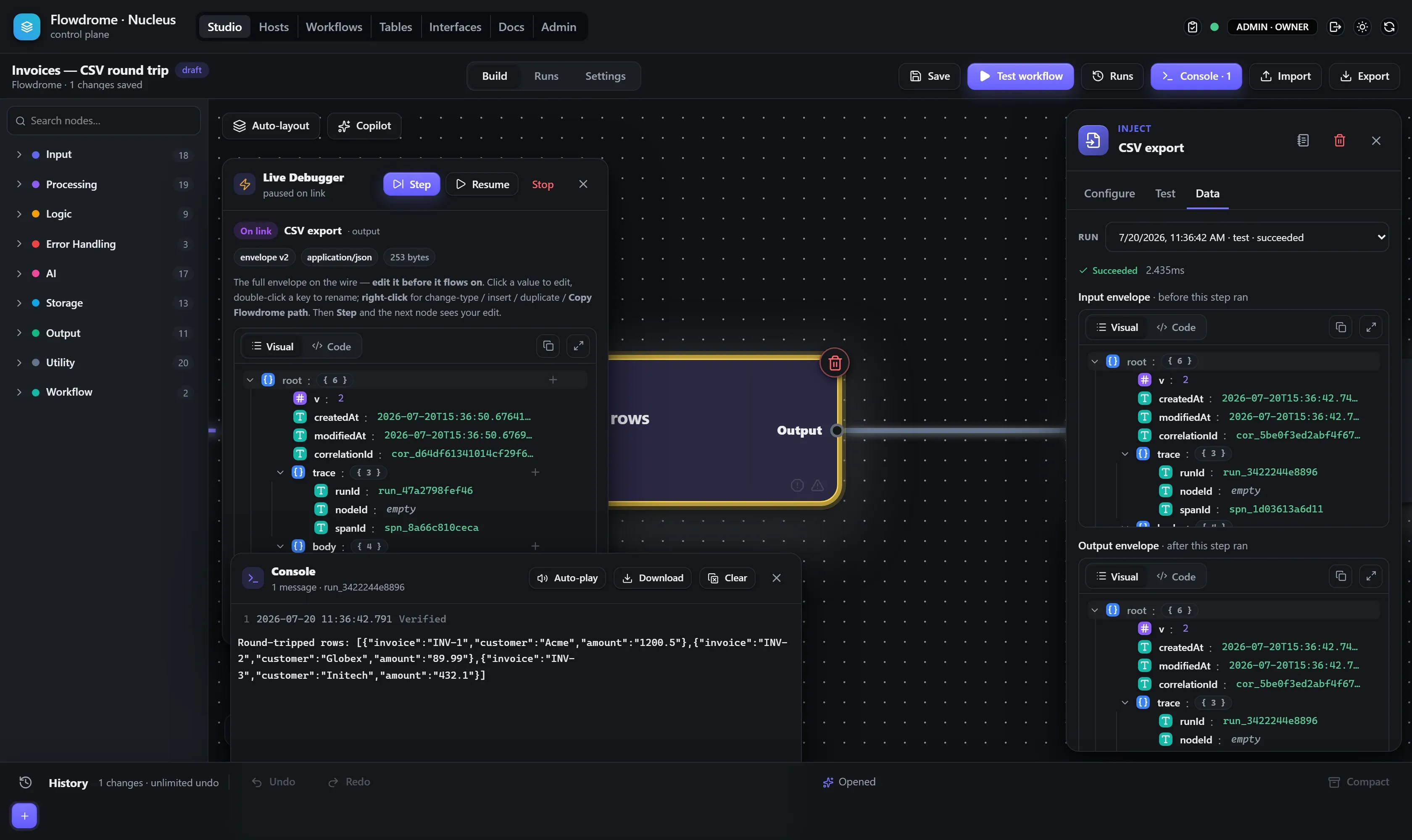Toggle Compact mode in the bottom bar

(1358, 782)
